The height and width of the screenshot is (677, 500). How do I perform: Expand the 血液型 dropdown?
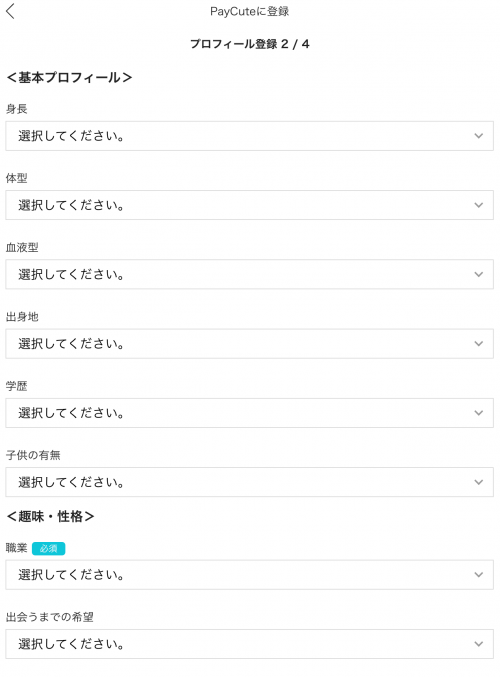250,274
